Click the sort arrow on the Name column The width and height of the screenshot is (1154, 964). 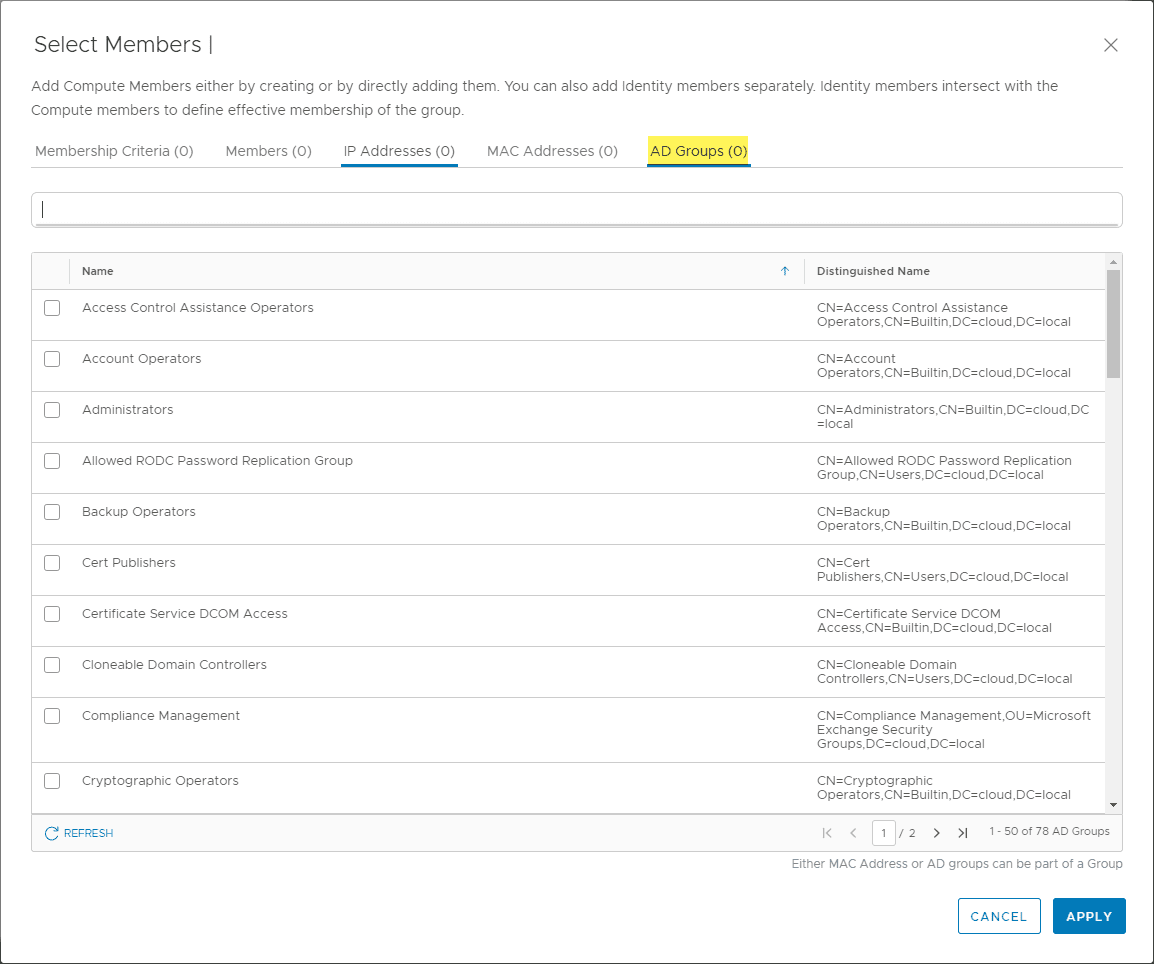[785, 270]
